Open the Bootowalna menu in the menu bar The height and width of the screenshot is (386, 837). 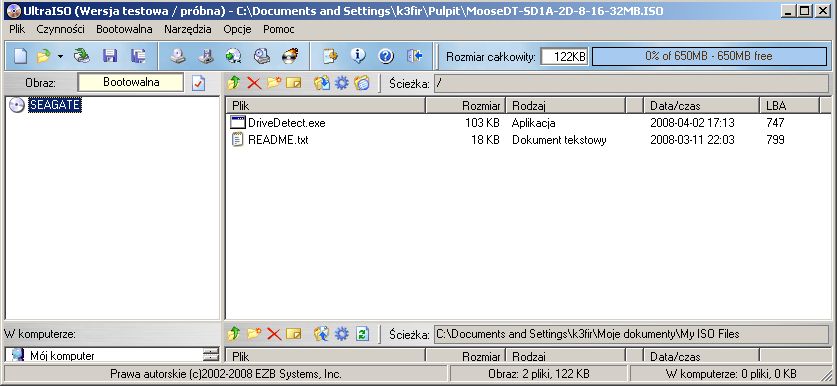(x=124, y=29)
